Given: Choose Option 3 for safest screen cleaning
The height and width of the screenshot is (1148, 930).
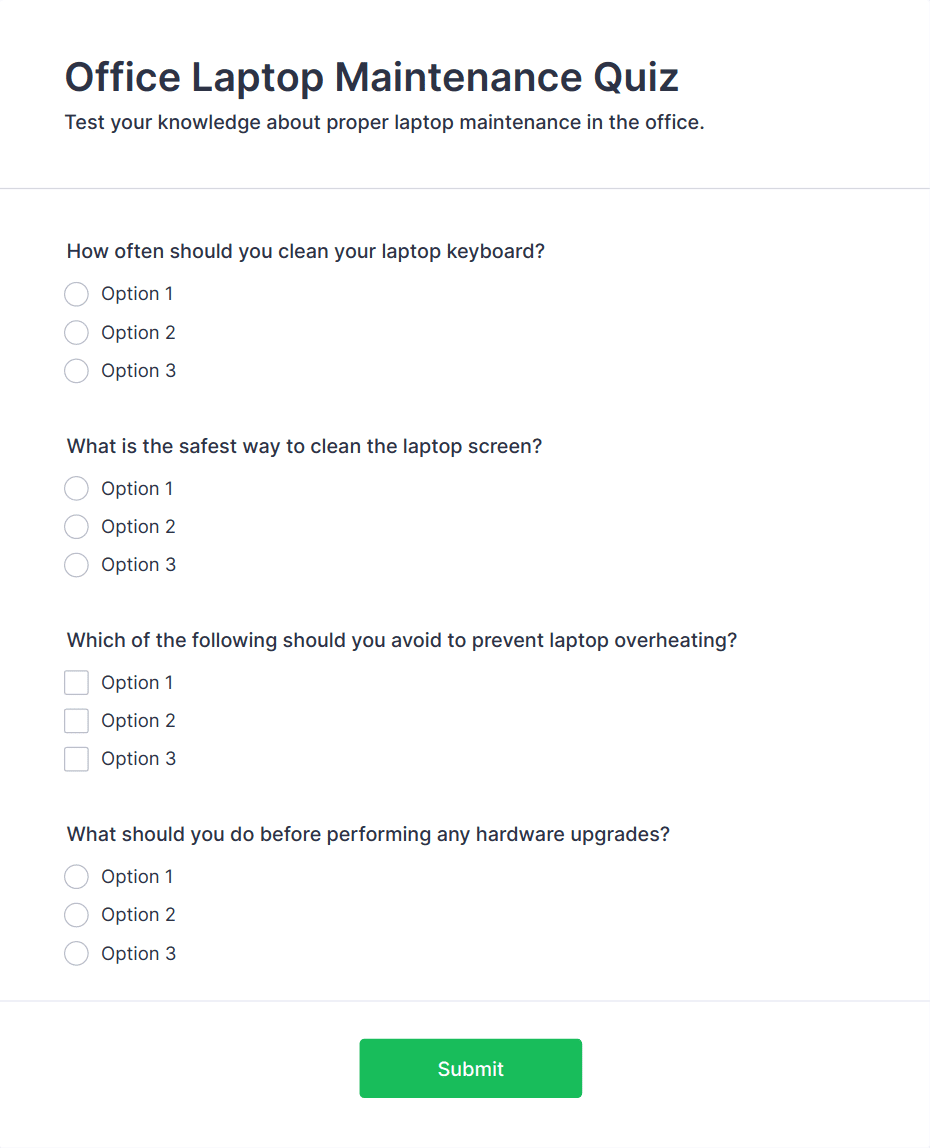Looking at the screenshot, I should pyautogui.click(x=76, y=565).
